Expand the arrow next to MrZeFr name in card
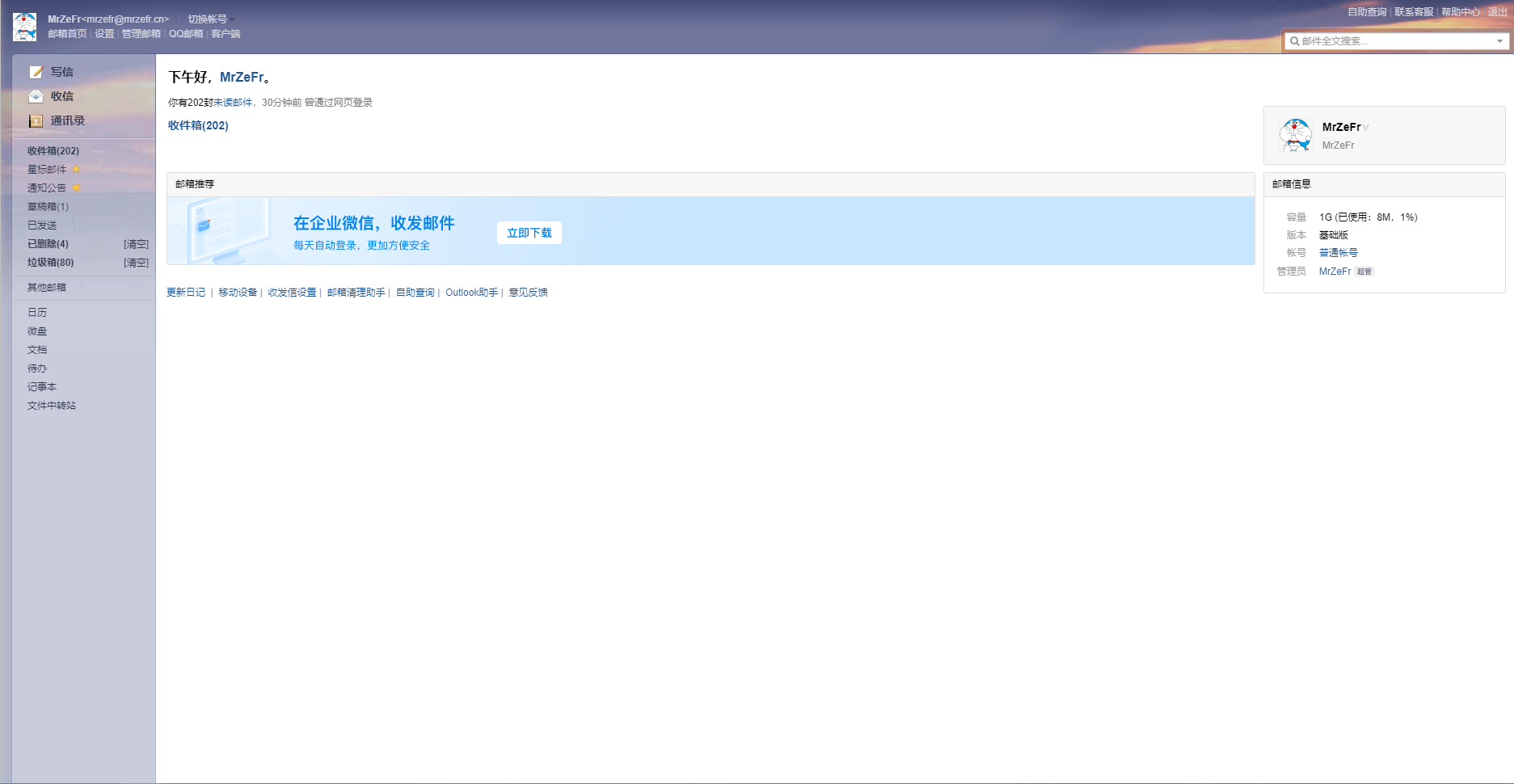 click(x=1366, y=128)
